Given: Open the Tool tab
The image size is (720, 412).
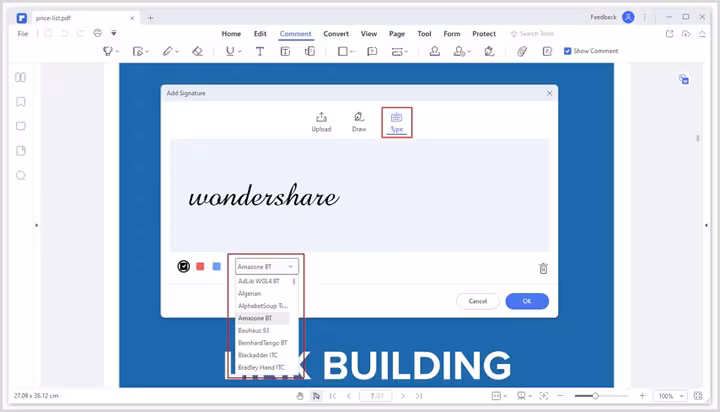Looking at the screenshot, I should pos(424,34).
